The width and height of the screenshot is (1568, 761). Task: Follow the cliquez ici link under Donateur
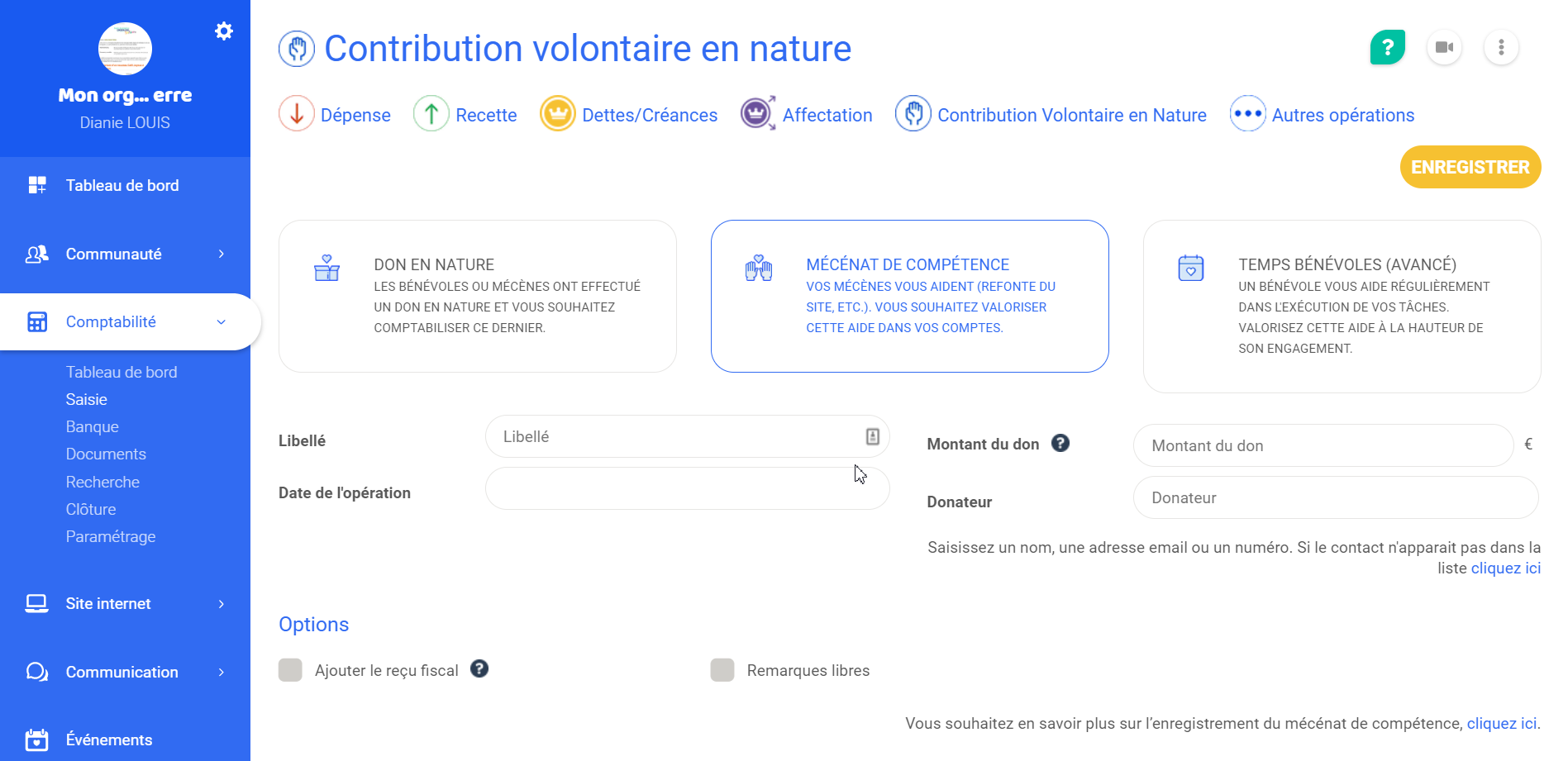click(1505, 568)
